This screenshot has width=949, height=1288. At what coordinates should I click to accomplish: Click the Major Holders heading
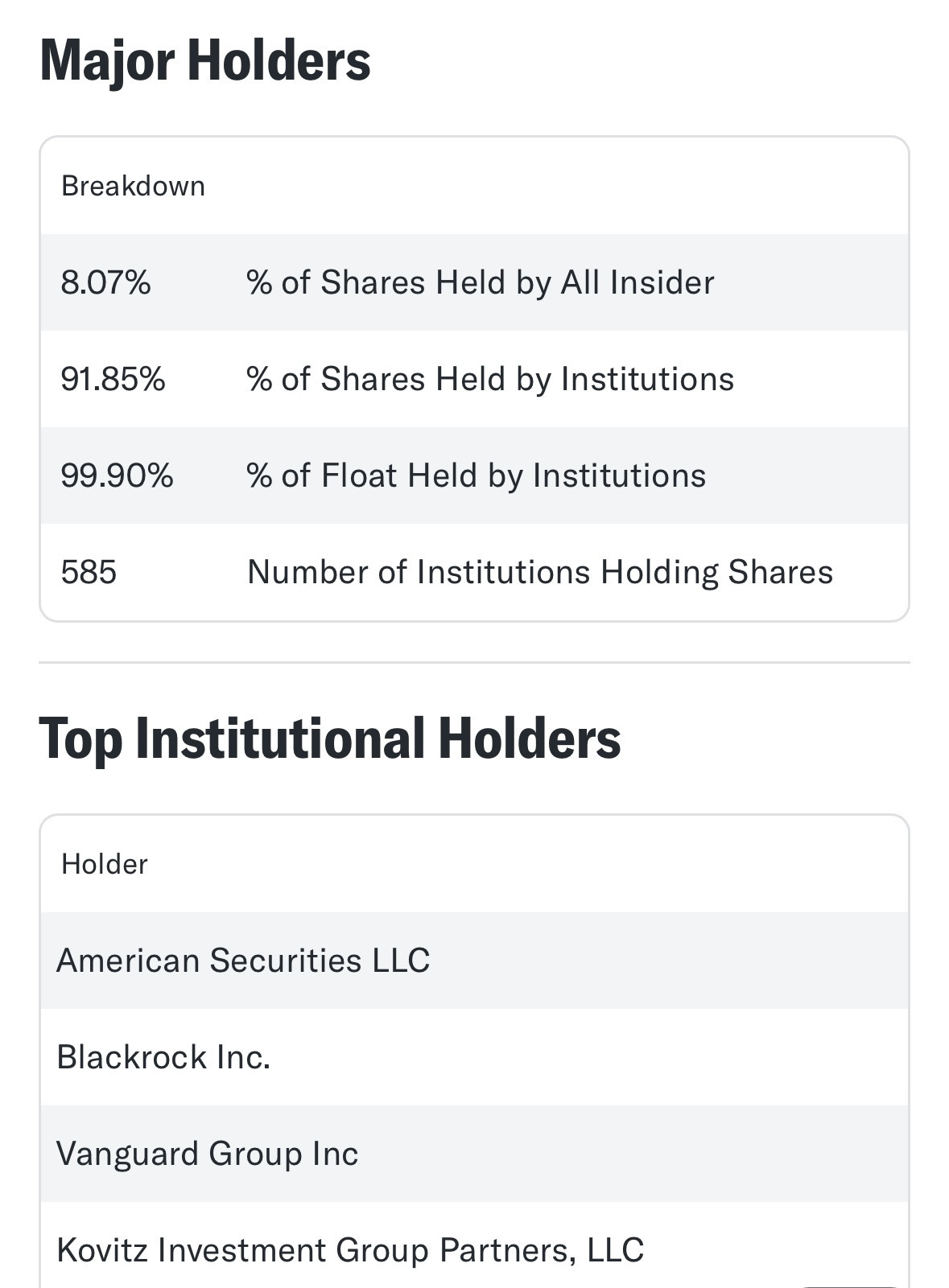pyautogui.click(x=205, y=60)
